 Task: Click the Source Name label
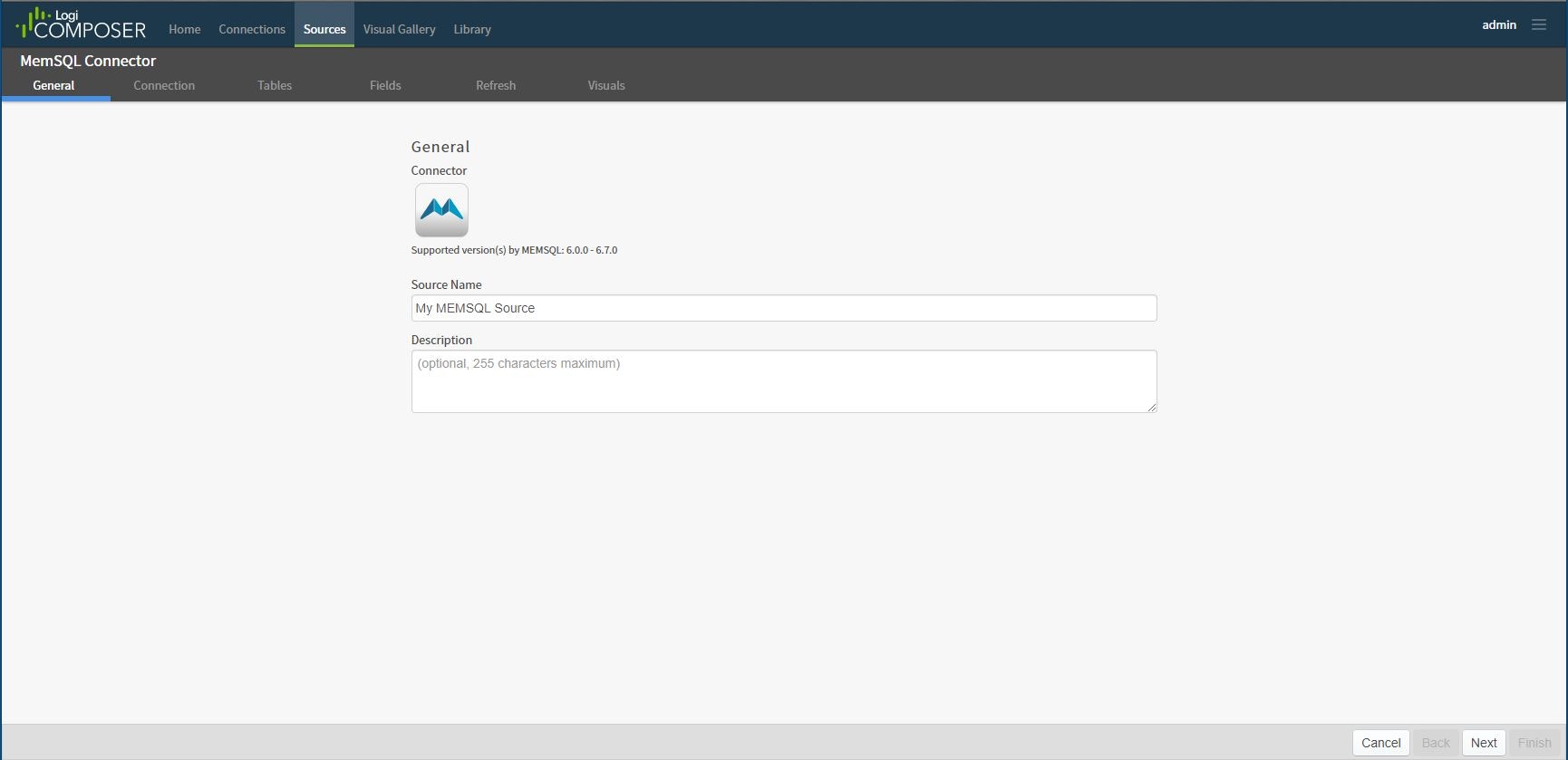pos(446,284)
